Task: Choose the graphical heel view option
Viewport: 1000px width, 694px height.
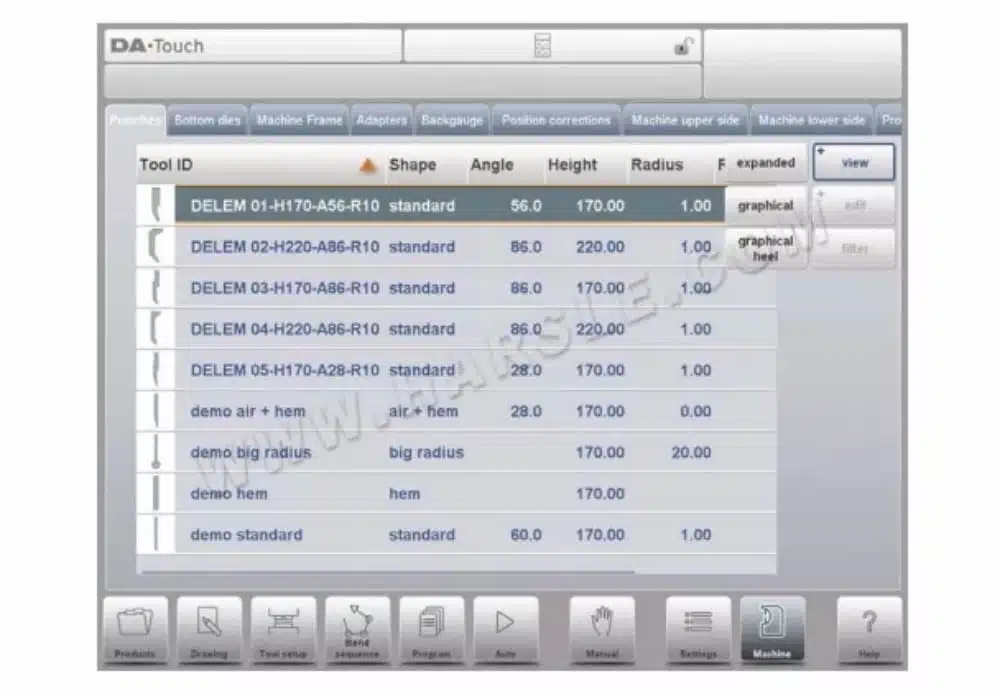Action: [766, 248]
